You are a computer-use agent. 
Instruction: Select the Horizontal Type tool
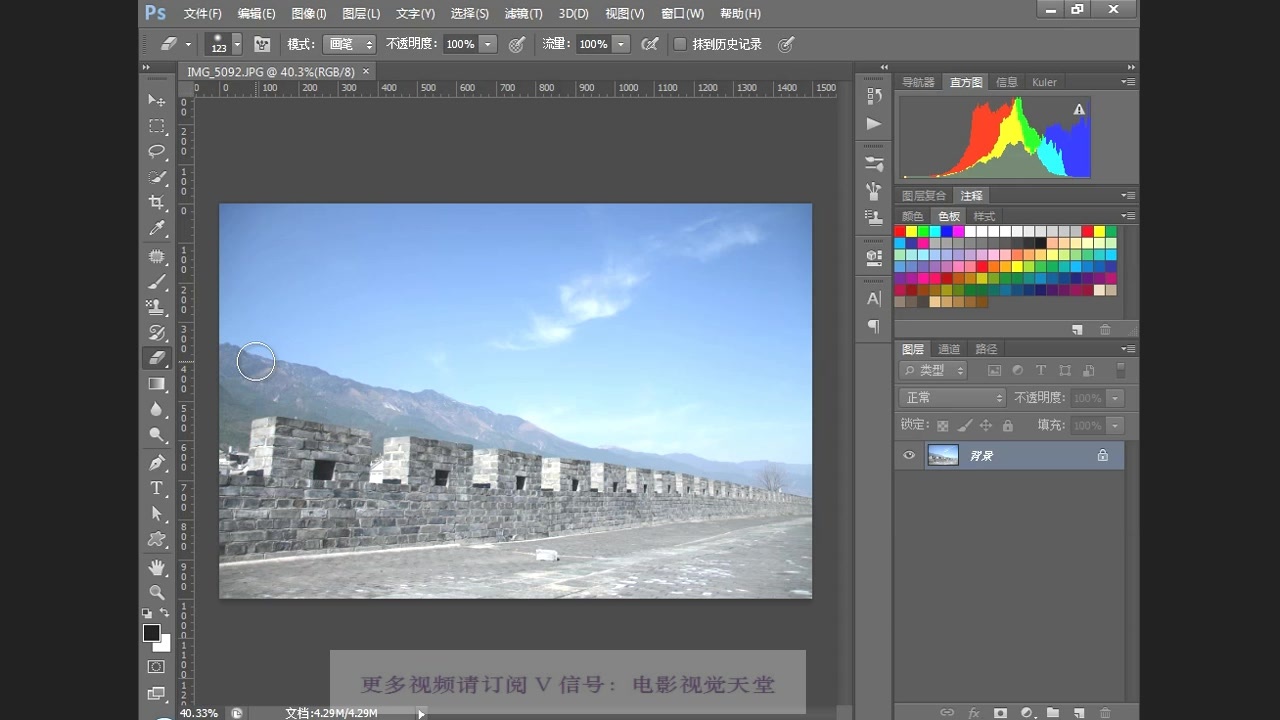[x=157, y=488]
